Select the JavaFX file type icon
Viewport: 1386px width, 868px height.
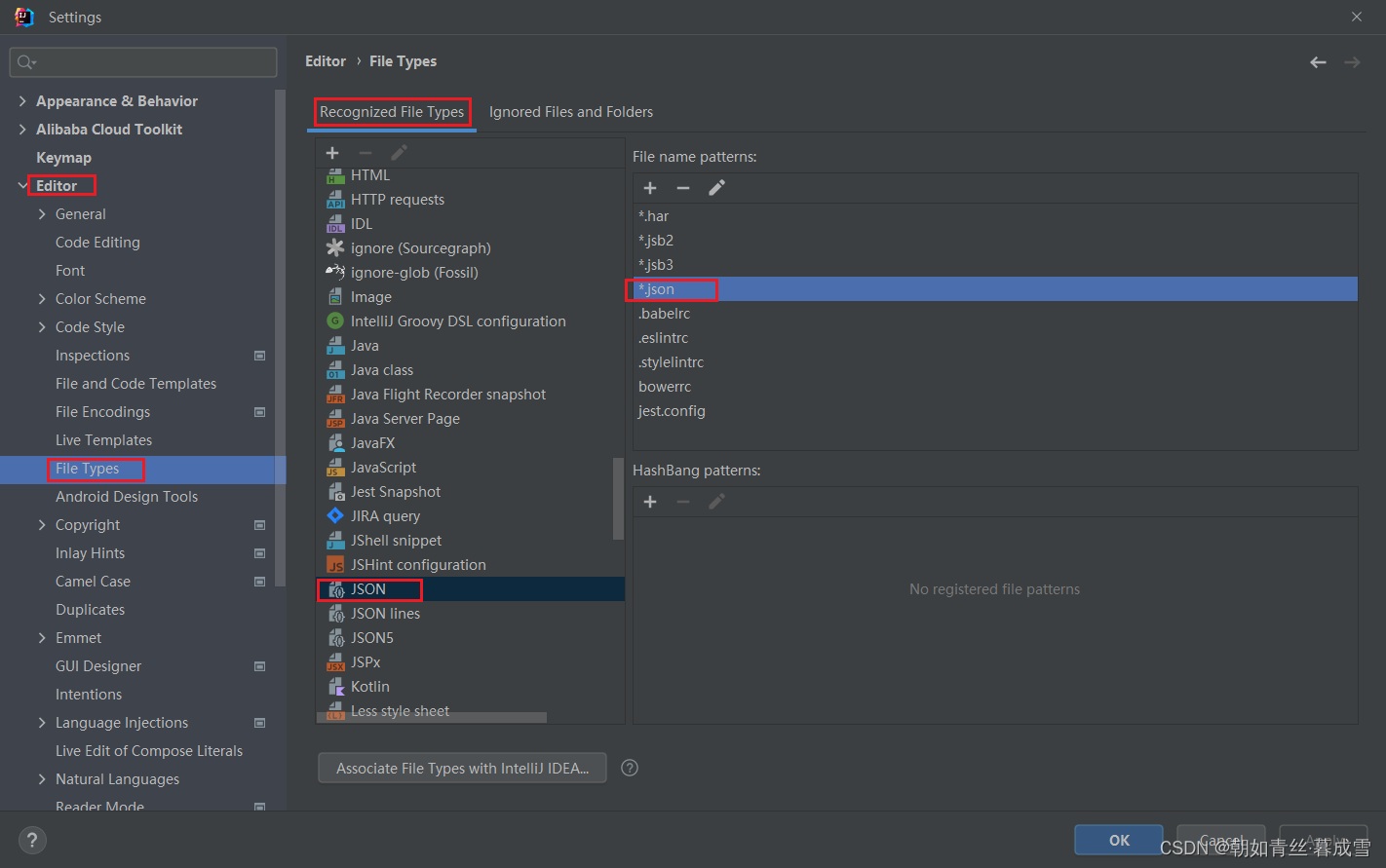(335, 443)
